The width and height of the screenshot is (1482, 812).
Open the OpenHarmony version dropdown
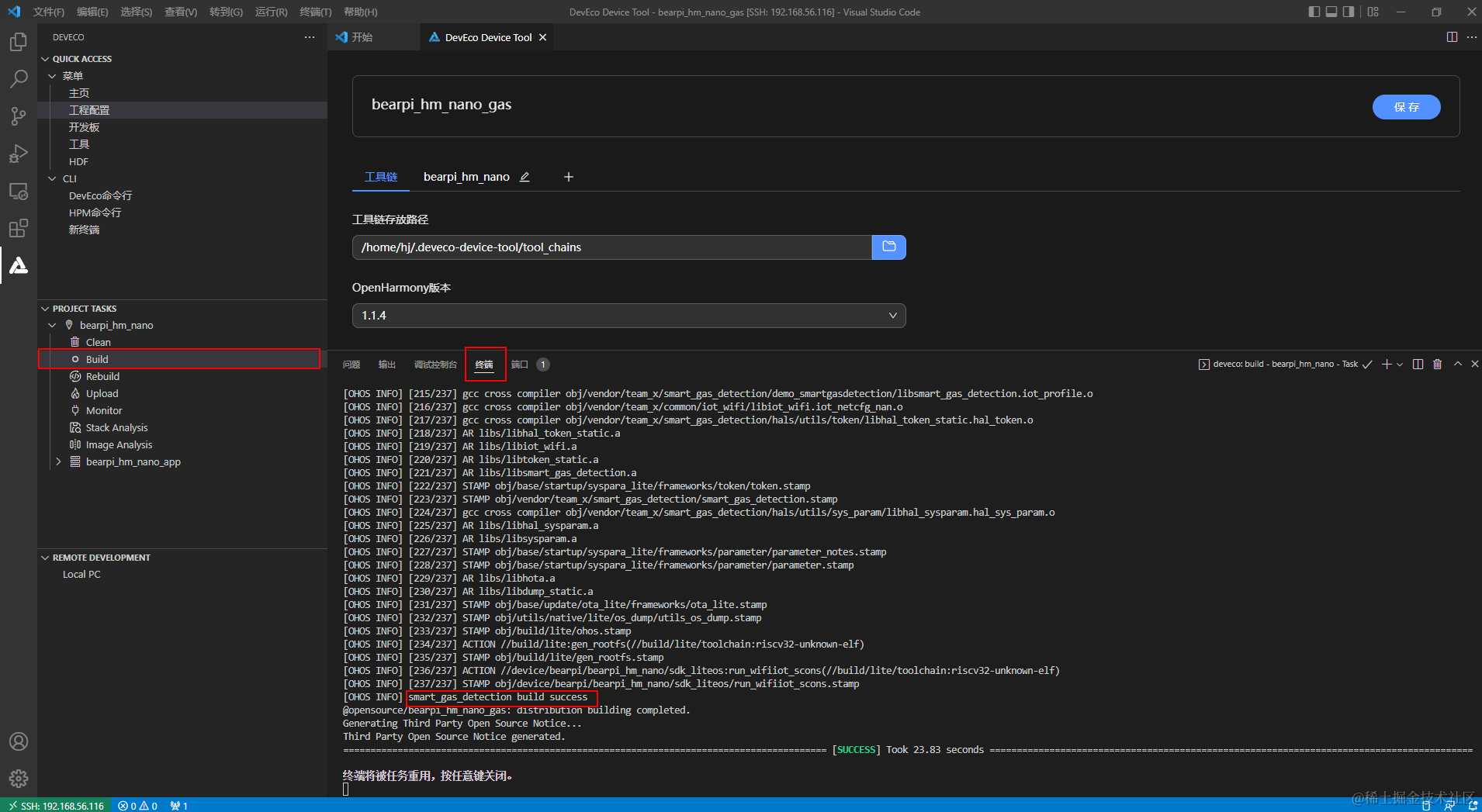point(628,316)
